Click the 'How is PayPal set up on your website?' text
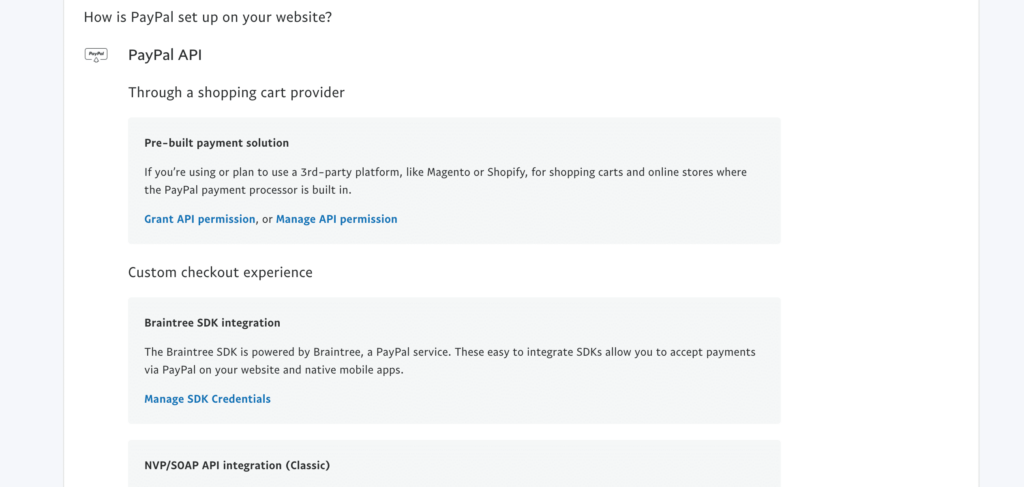Image resolution: width=1024 pixels, height=487 pixels. pyautogui.click(x=208, y=17)
